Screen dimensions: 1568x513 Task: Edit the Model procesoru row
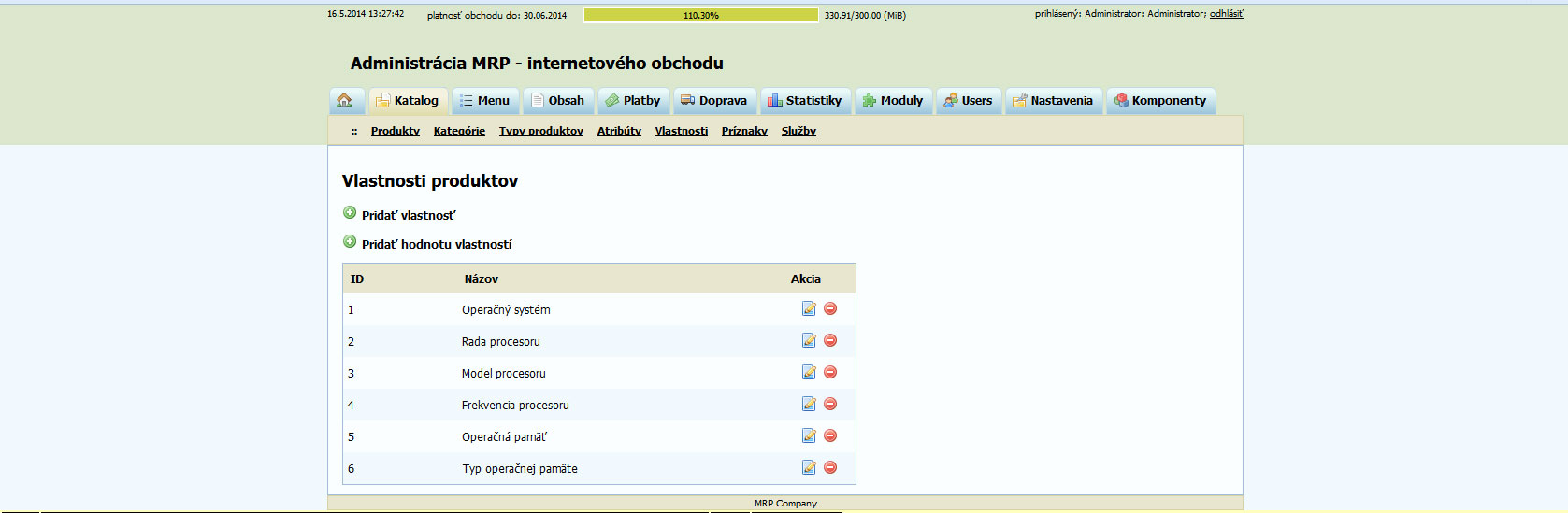coord(809,373)
